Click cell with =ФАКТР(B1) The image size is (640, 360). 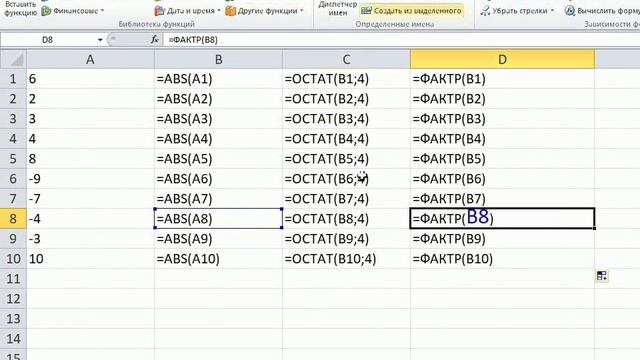click(502, 79)
